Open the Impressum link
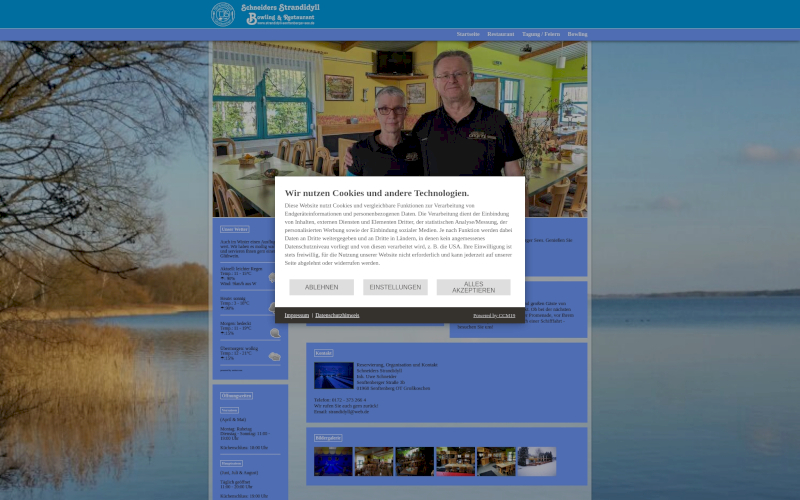Image resolution: width=800 pixels, height=500 pixels. tap(296, 315)
